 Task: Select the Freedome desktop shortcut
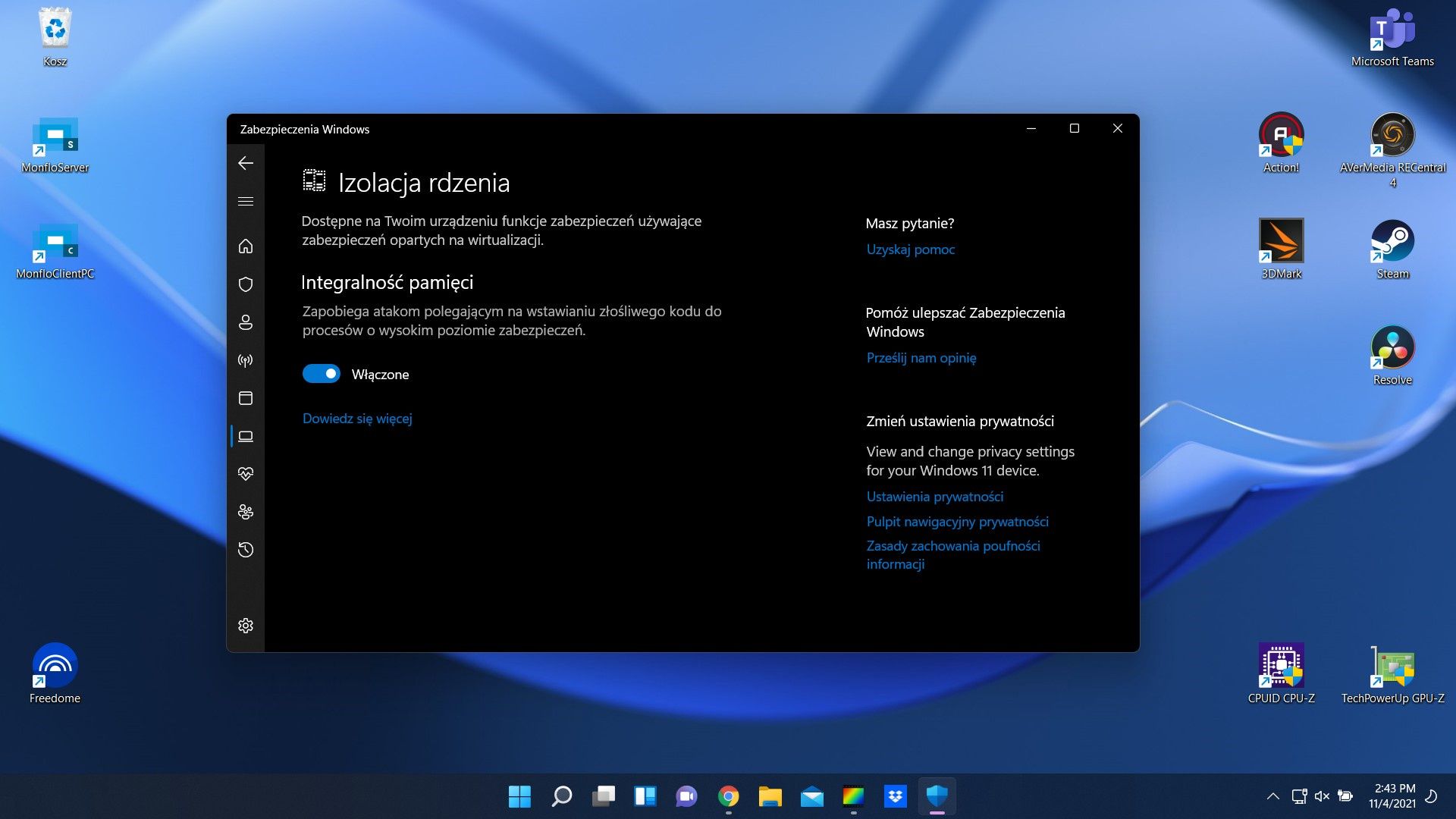[55, 673]
